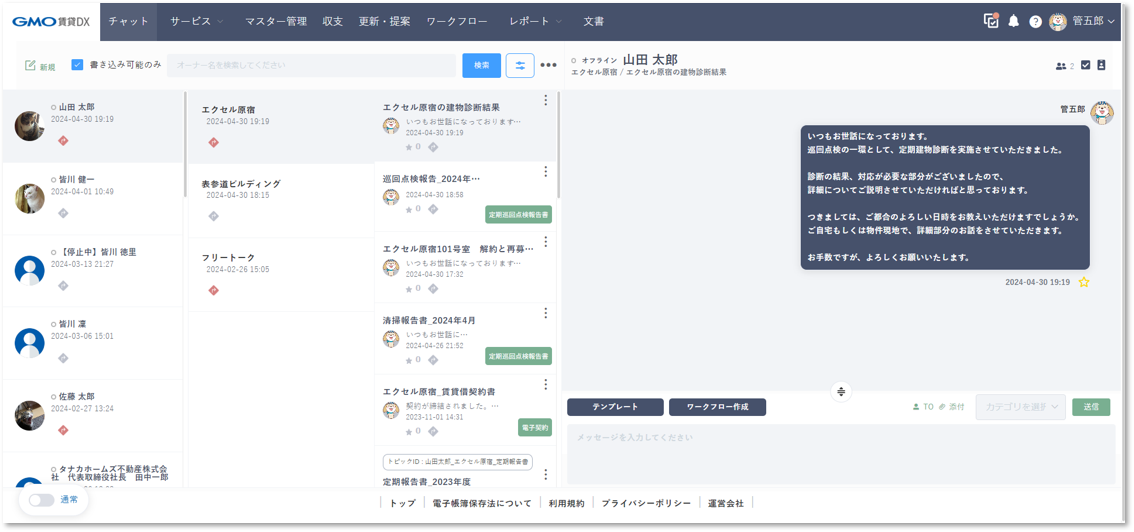1134x532 pixels.
Task: Click the red diamond icon under 山田 太郎
Action: click(63, 141)
